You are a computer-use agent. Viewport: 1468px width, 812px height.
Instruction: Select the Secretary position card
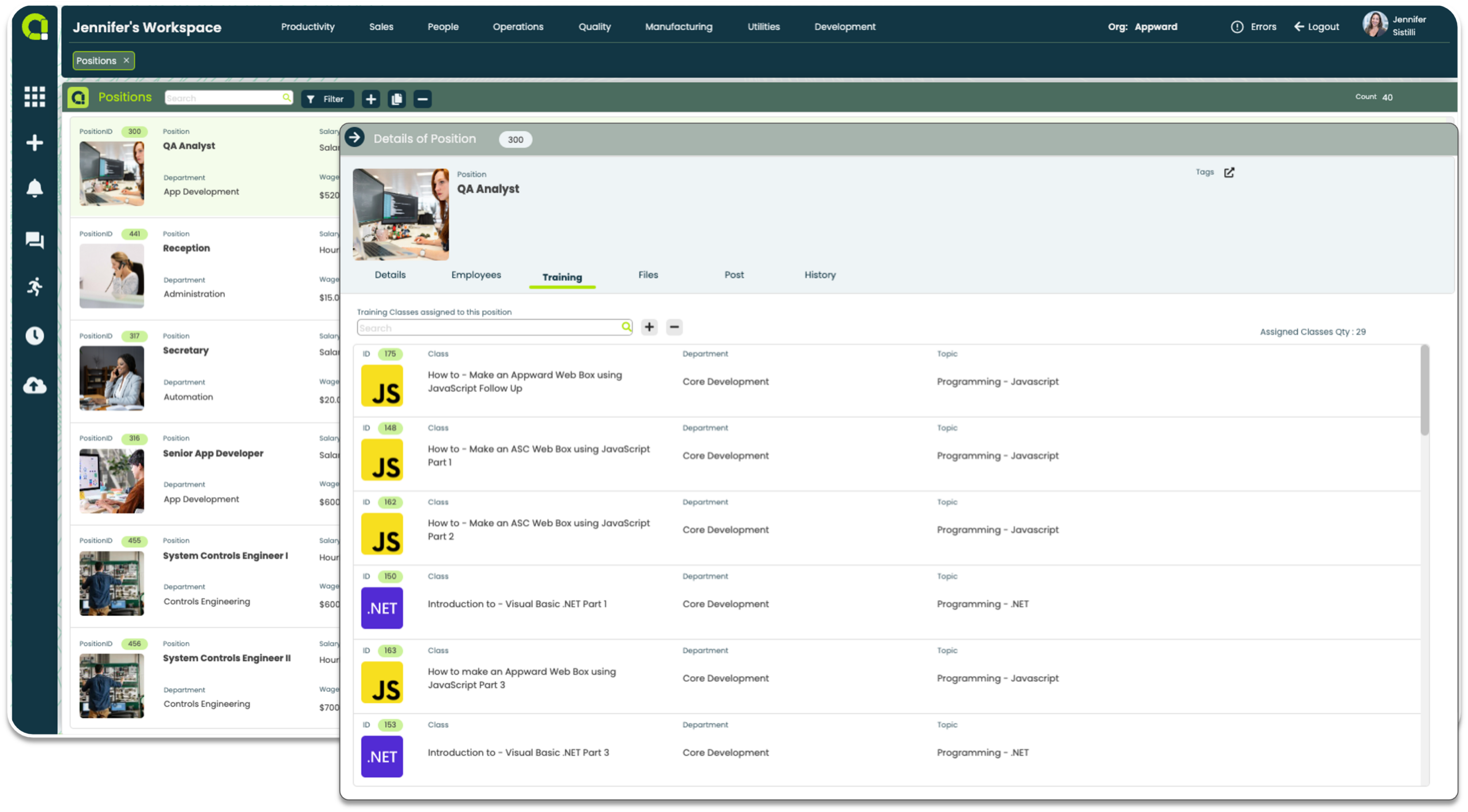(x=205, y=372)
